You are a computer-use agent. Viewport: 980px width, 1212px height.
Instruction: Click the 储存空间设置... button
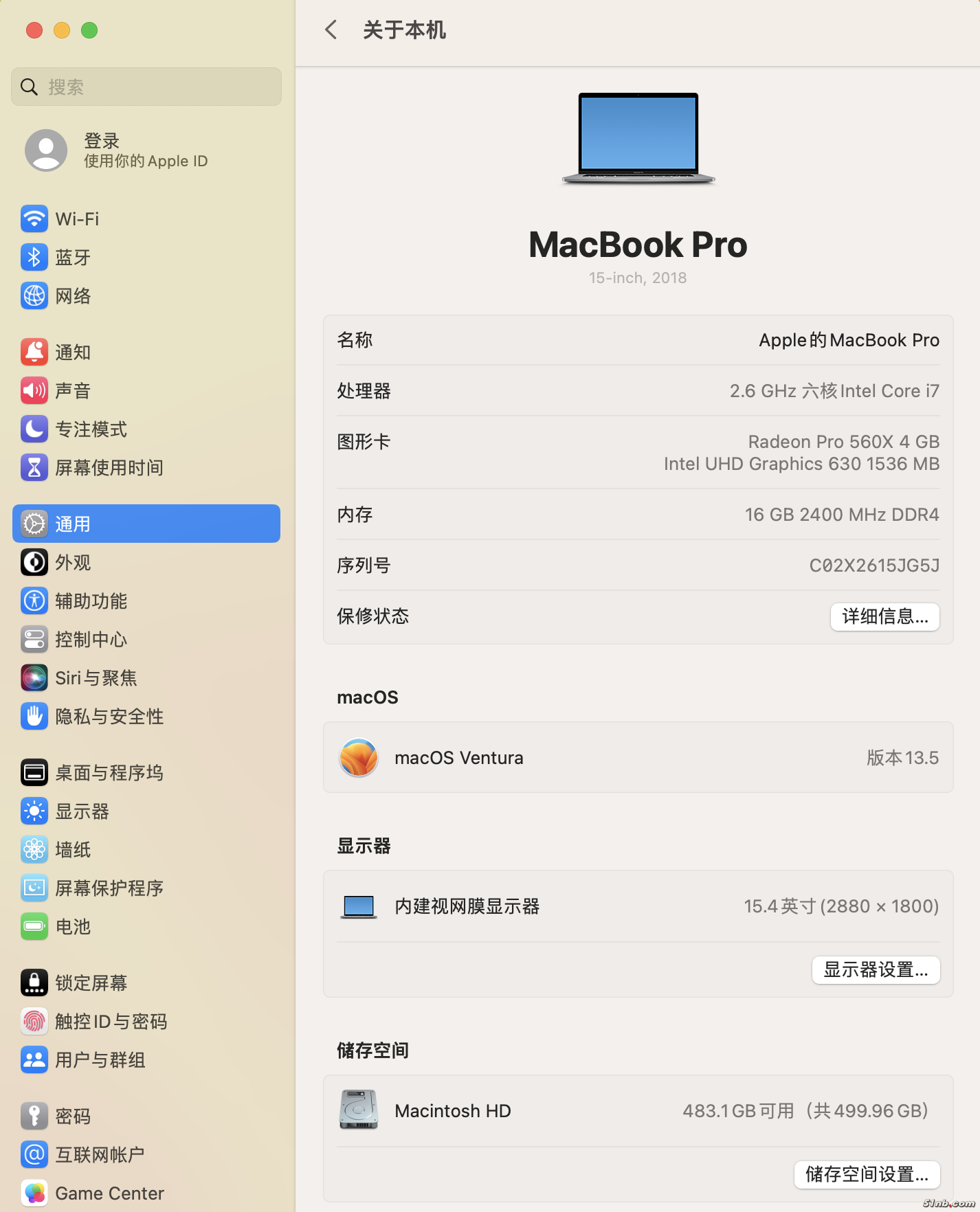(867, 1175)
